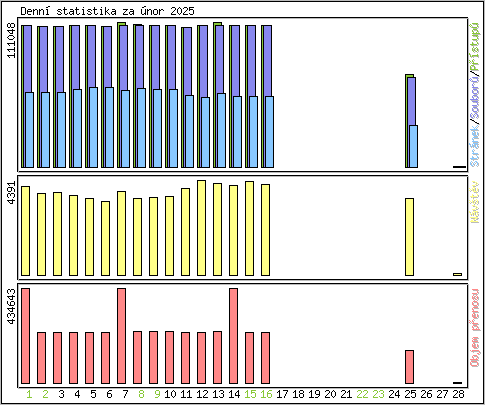Viewport: 485px width, 405px height.
Task: Click the "Přístupů" legend label
Action: click(x=475, y=47)
